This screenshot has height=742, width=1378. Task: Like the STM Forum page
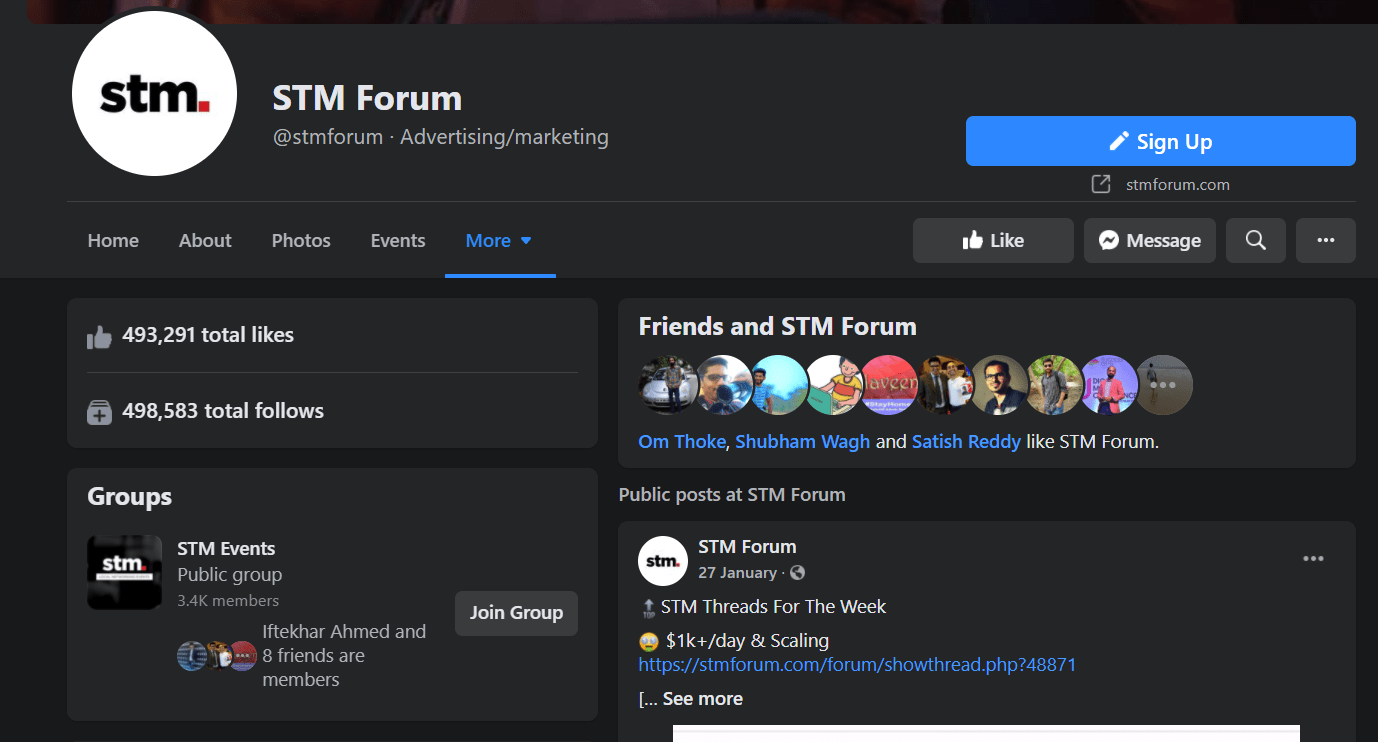(x=993, y=240)
